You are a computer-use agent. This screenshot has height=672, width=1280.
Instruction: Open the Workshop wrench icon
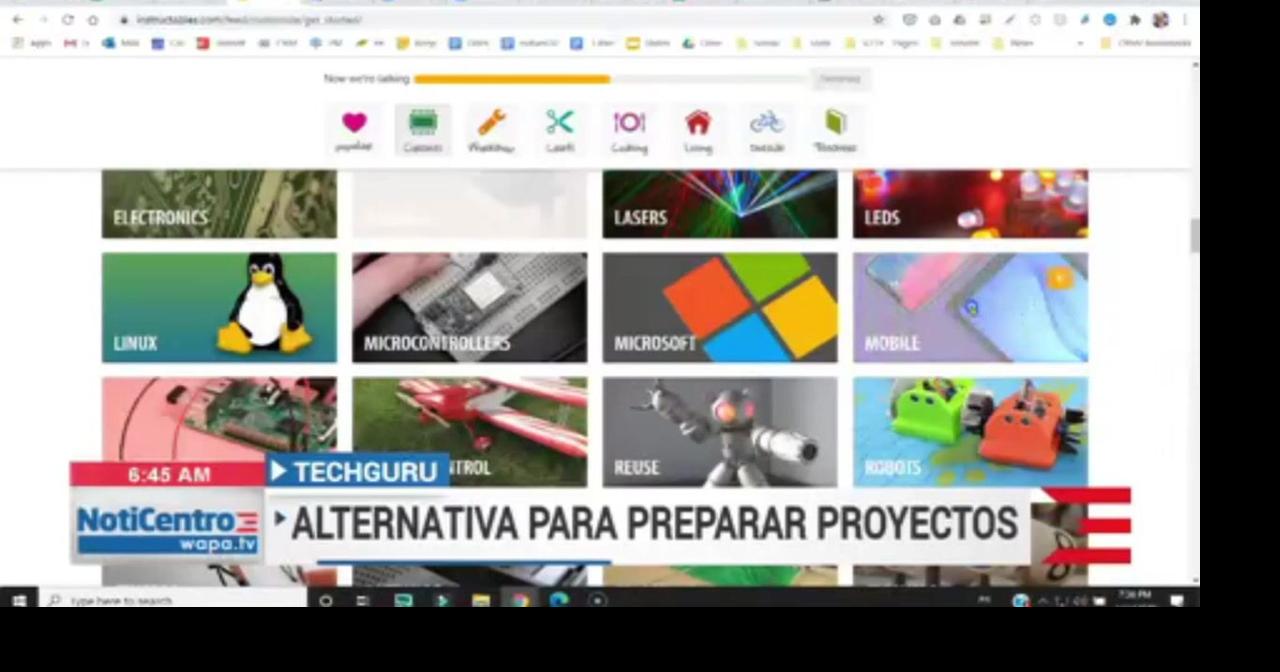[490, 128]
